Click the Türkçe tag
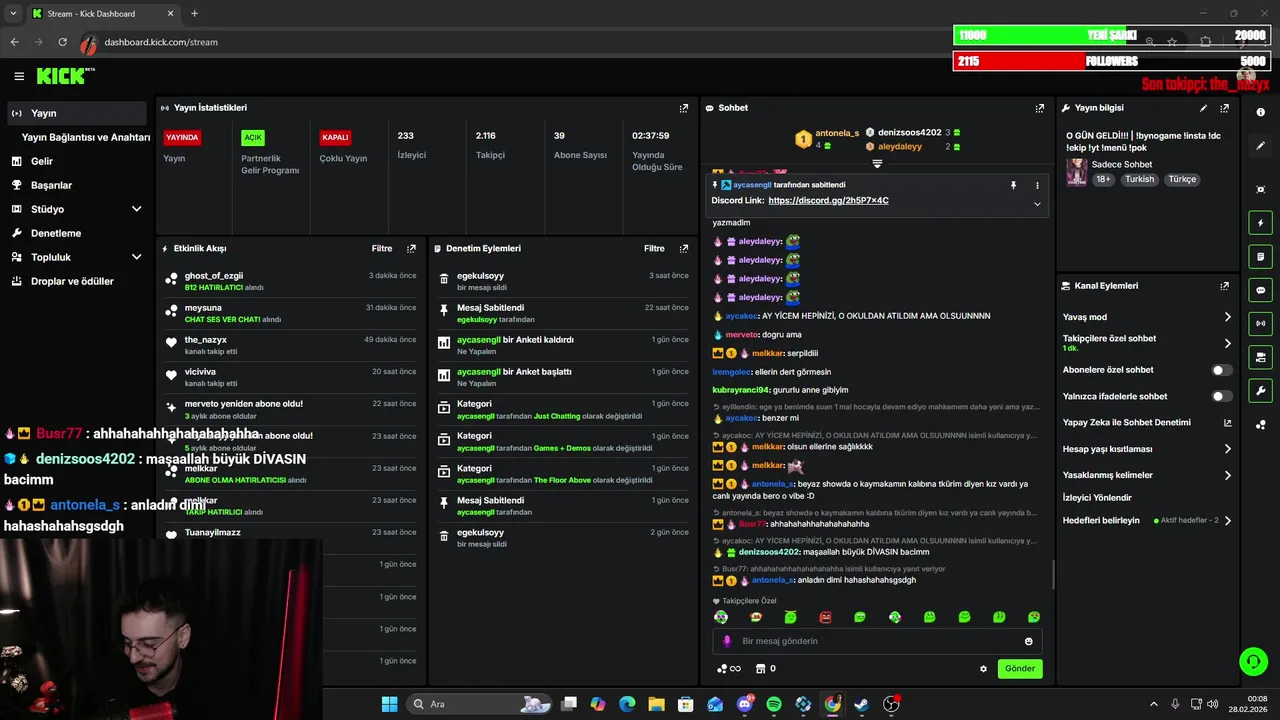Viewport: 1280px width, 720px height. (1182, 179)
